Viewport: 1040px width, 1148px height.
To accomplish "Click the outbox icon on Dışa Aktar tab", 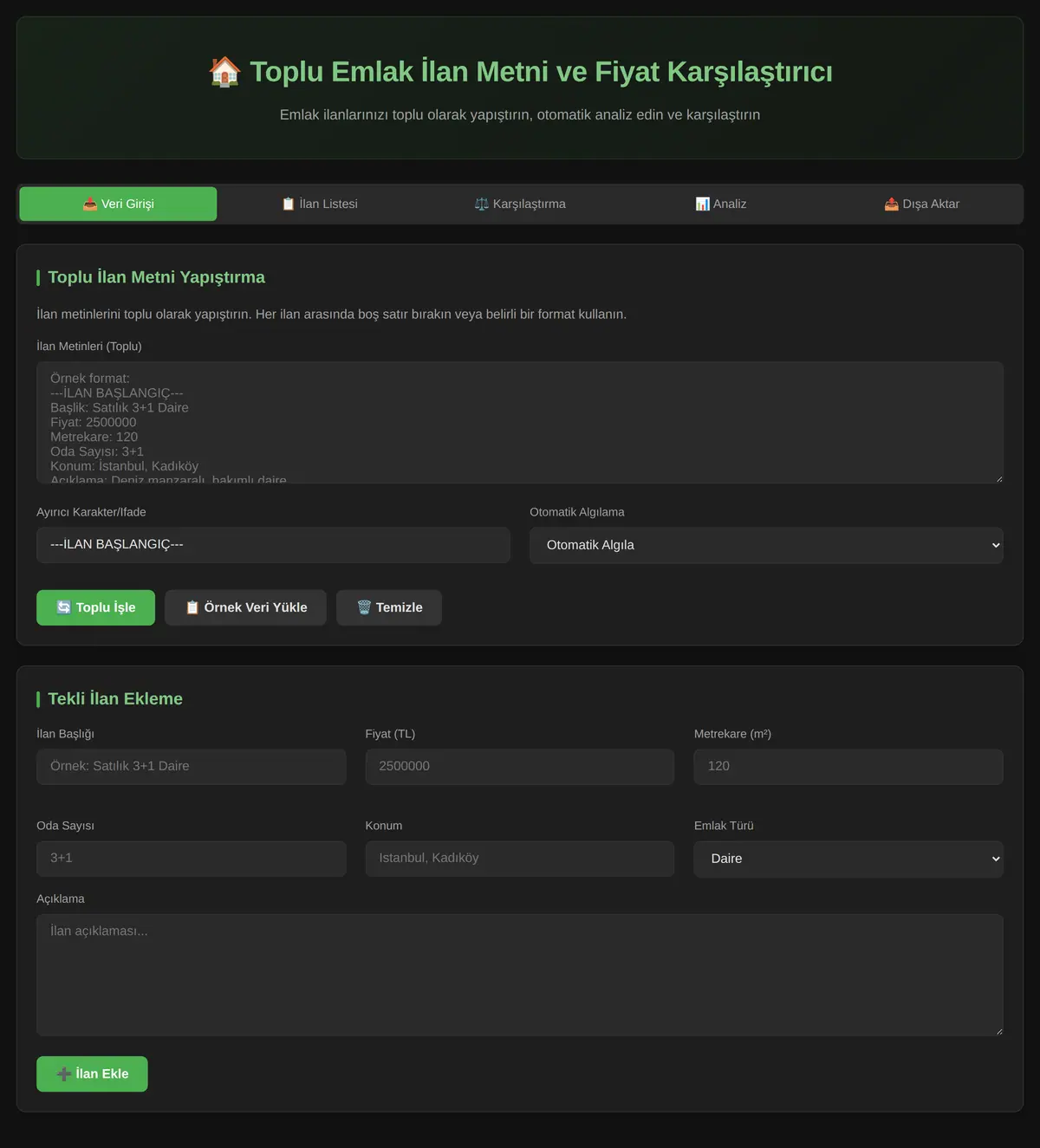I will tap(892, 204).
